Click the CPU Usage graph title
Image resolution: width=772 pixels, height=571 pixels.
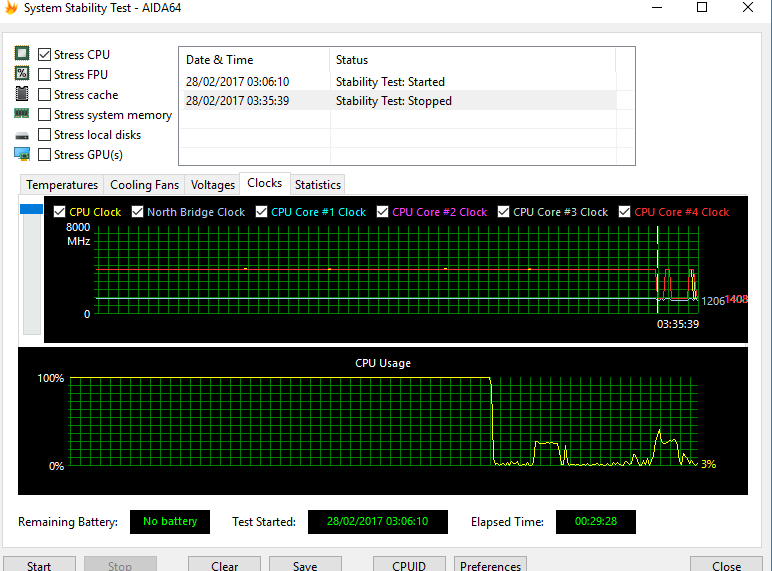coord(383,363)
